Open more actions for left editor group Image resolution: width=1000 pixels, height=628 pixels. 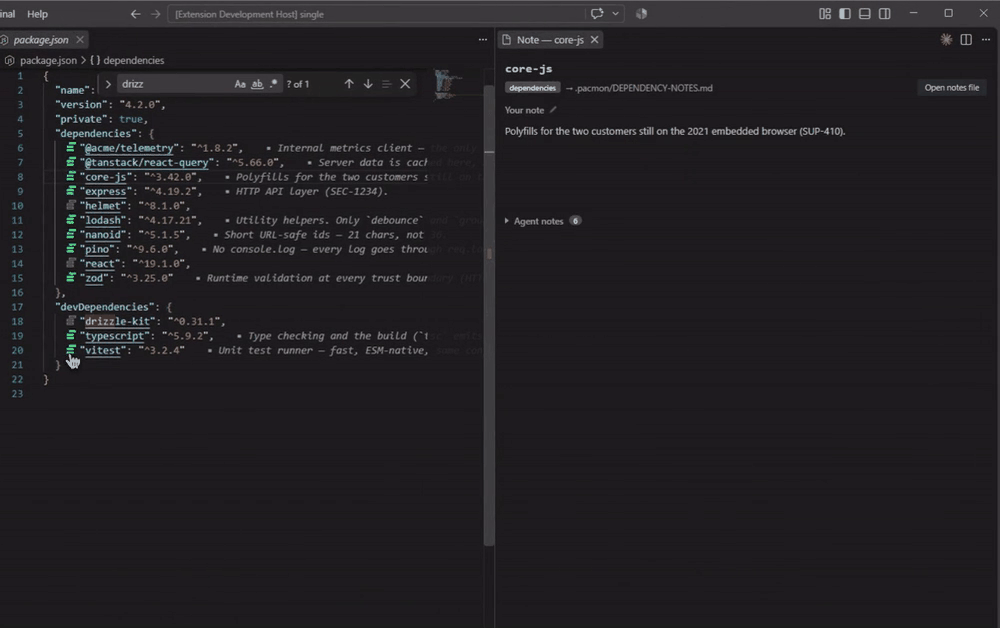click(x=483, y=40)
